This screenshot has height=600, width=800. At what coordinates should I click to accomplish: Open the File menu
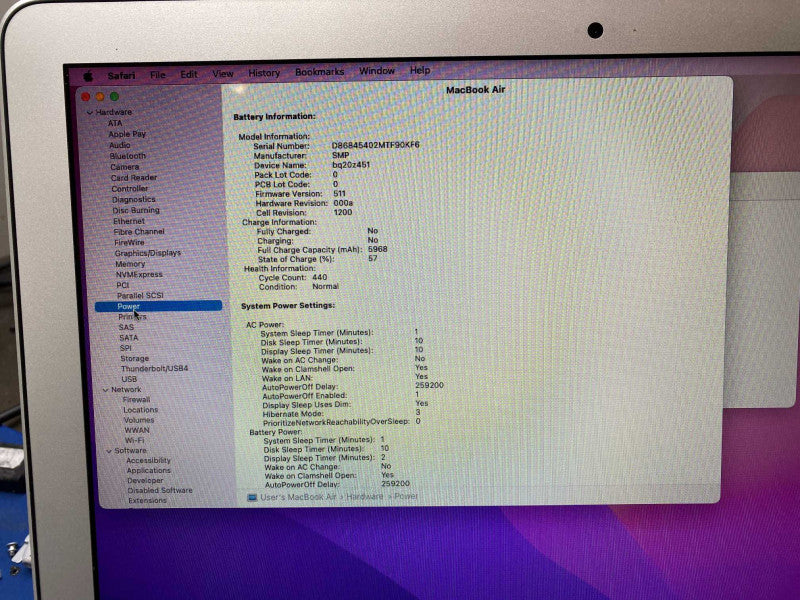click(x=158, y=75)
